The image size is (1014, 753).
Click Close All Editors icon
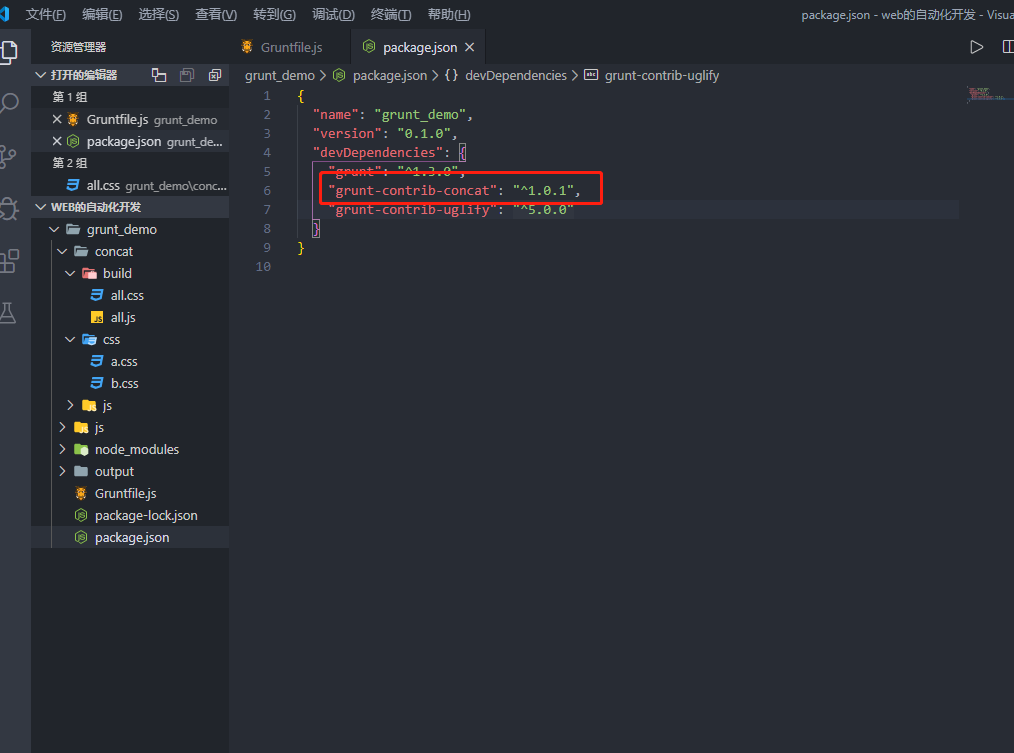[215, 75]
